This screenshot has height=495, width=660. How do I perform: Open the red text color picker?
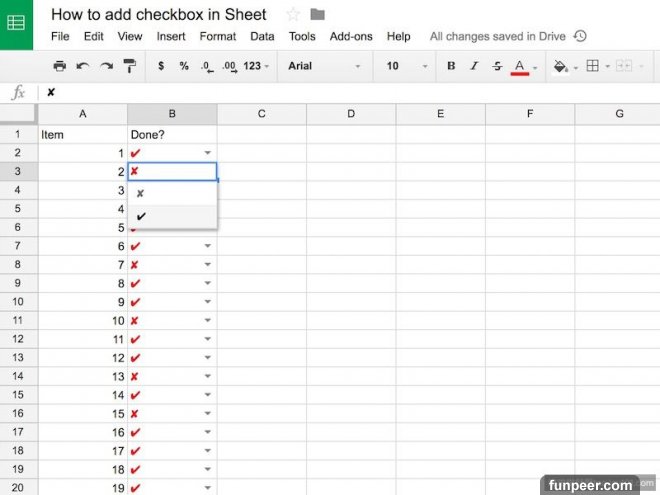coord(520,66)
